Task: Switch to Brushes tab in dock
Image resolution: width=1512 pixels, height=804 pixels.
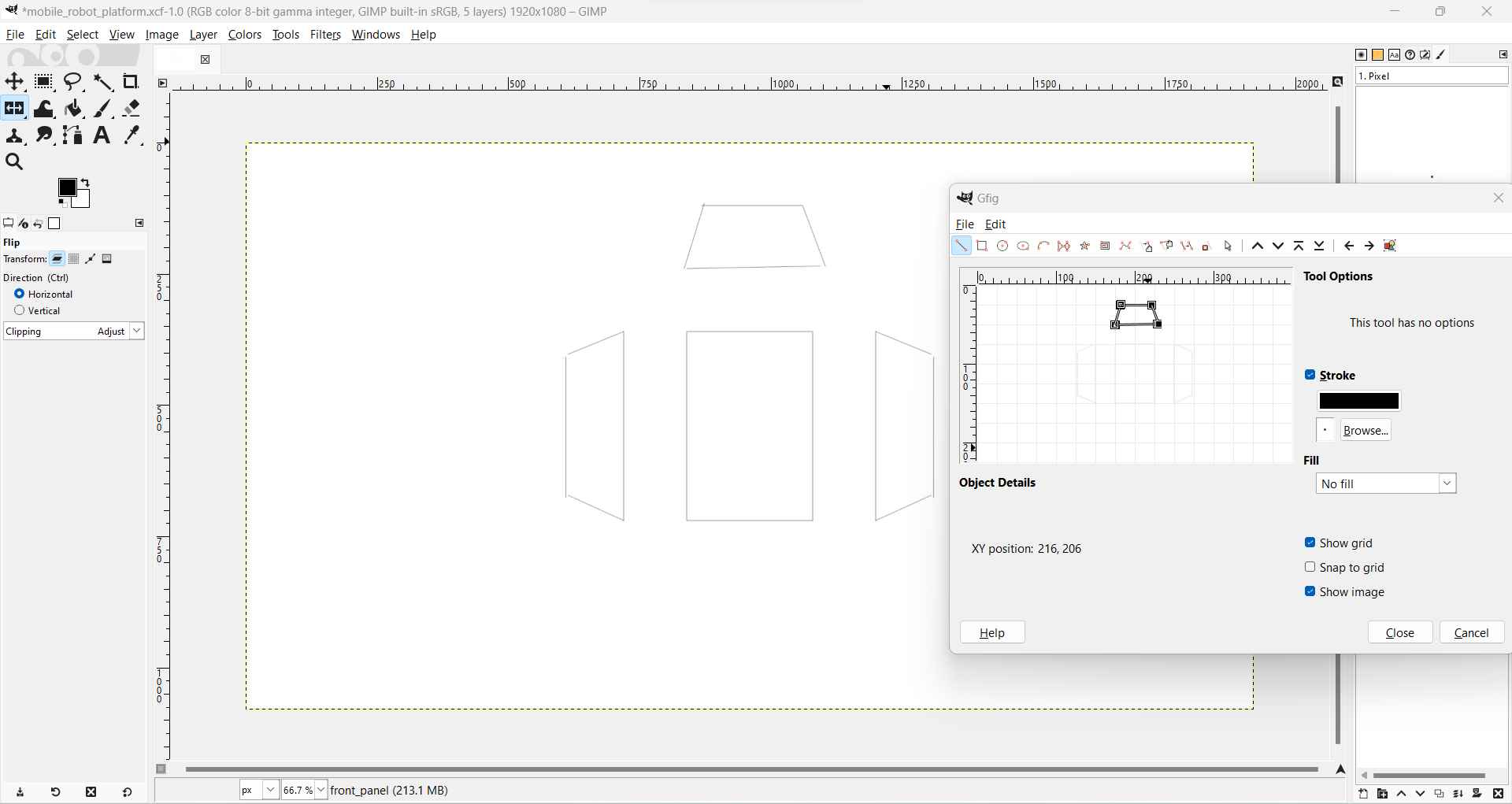Action: [x=1361, y=55]
